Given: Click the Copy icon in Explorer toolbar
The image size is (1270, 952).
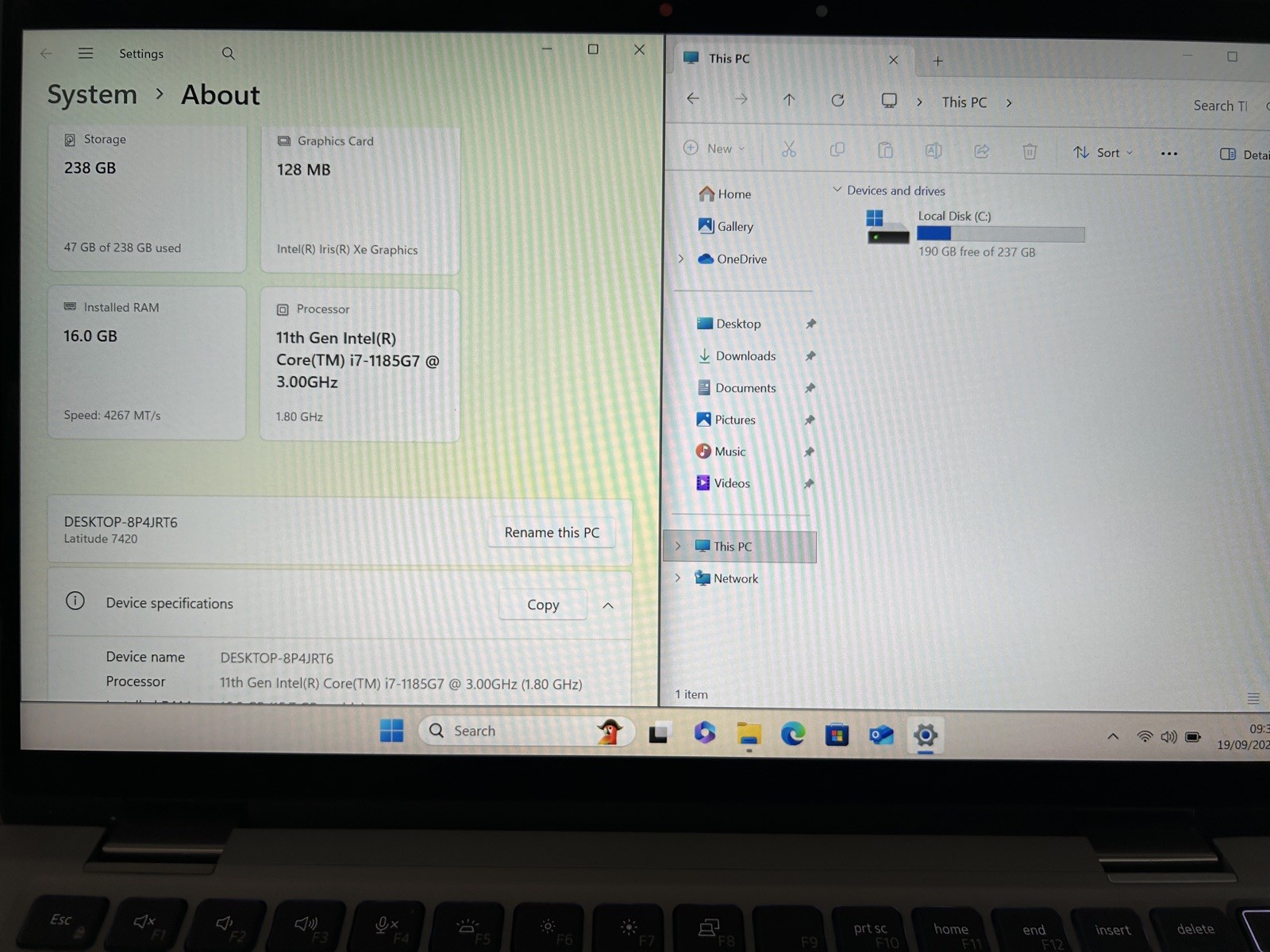Looking at the screenshot, I should coord(837,150).
